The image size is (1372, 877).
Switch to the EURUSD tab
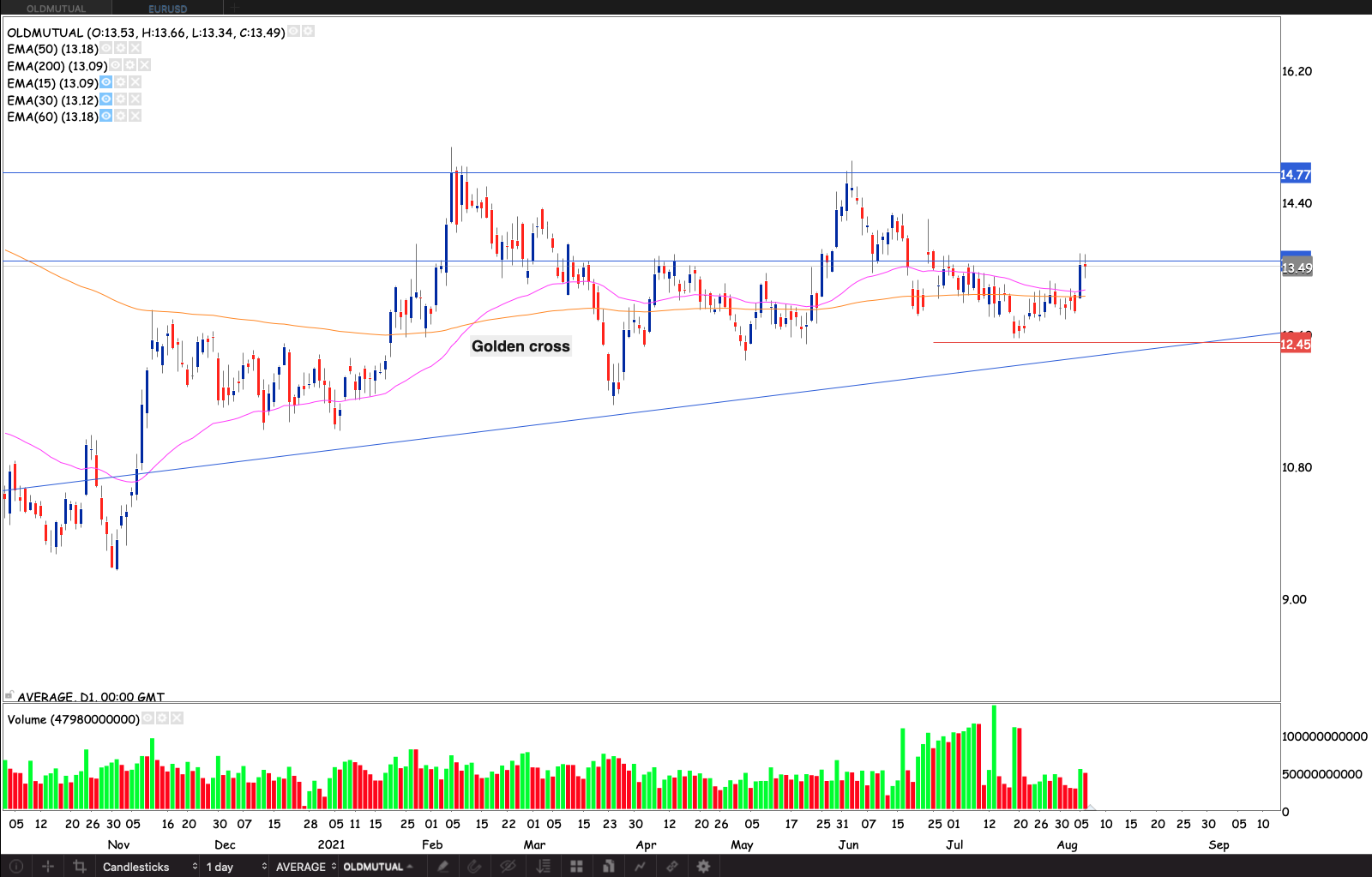[167, 9]
